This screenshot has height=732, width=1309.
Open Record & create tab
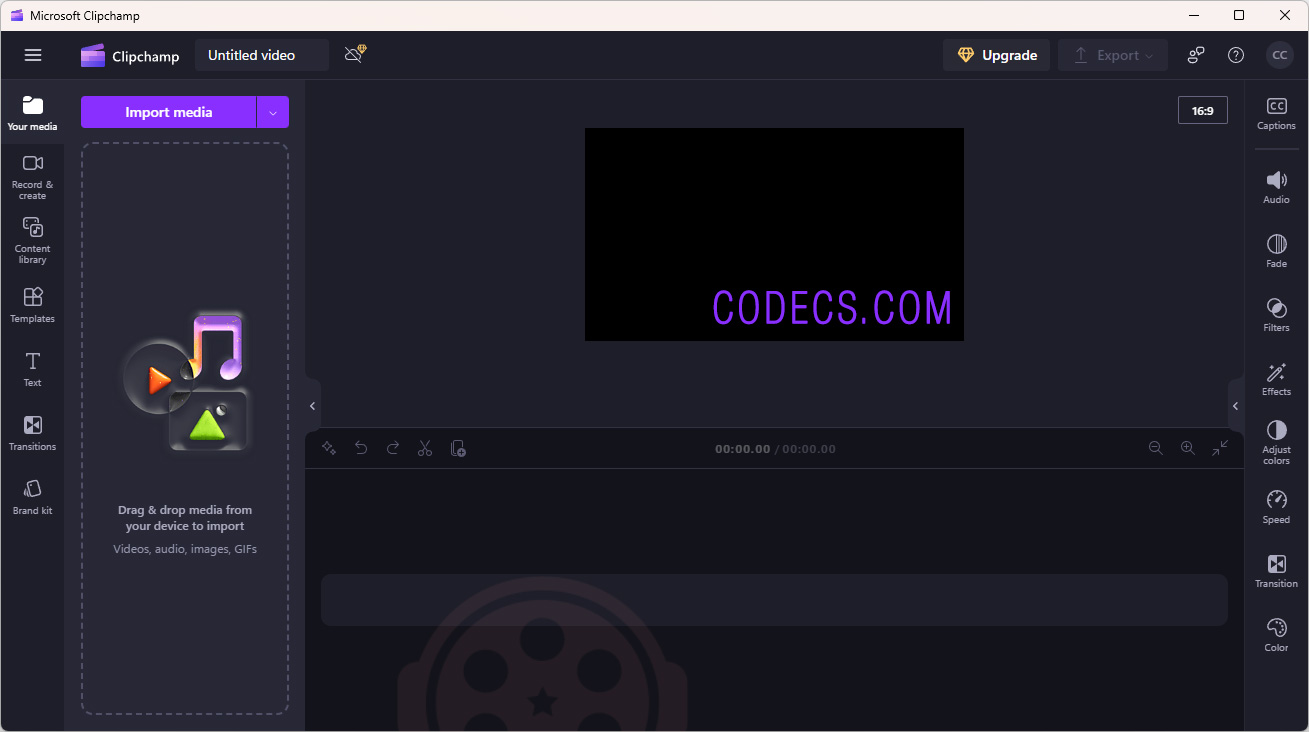coord(33,177)
